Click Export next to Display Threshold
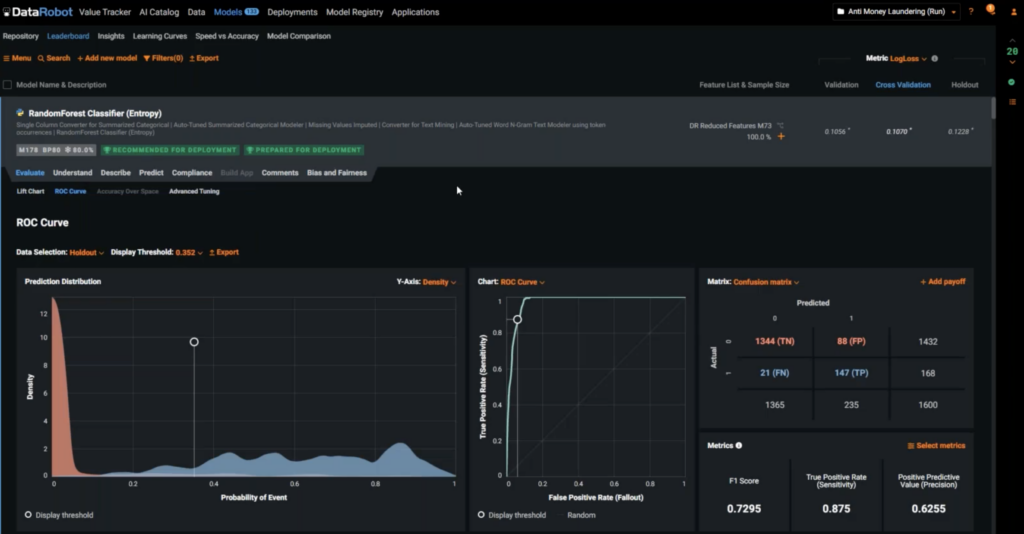The width and height of the screenshot is (1024, 534). click(224, 253)
